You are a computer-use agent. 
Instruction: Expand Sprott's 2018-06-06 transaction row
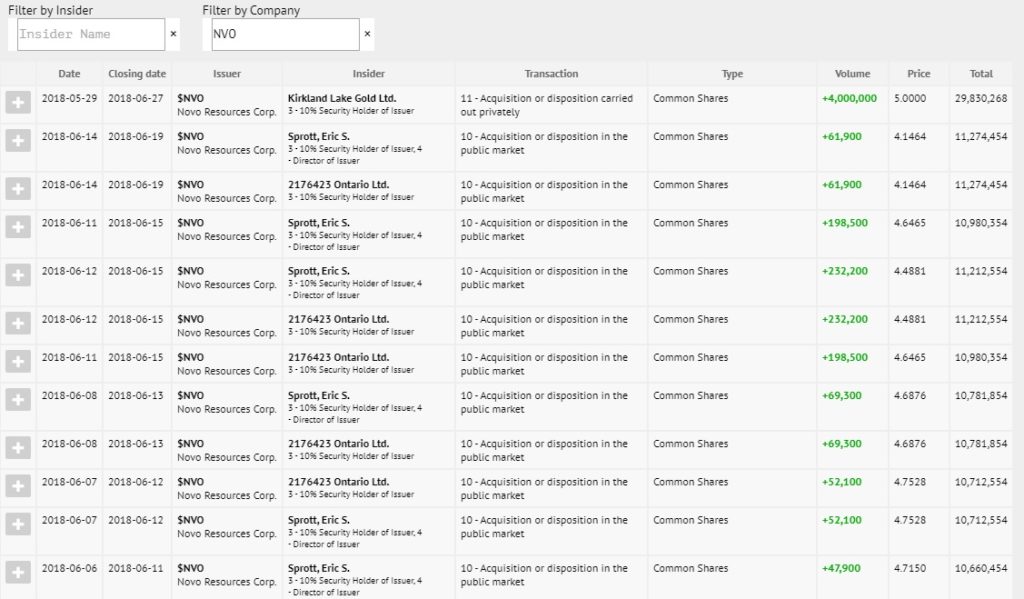pos(18,572)
